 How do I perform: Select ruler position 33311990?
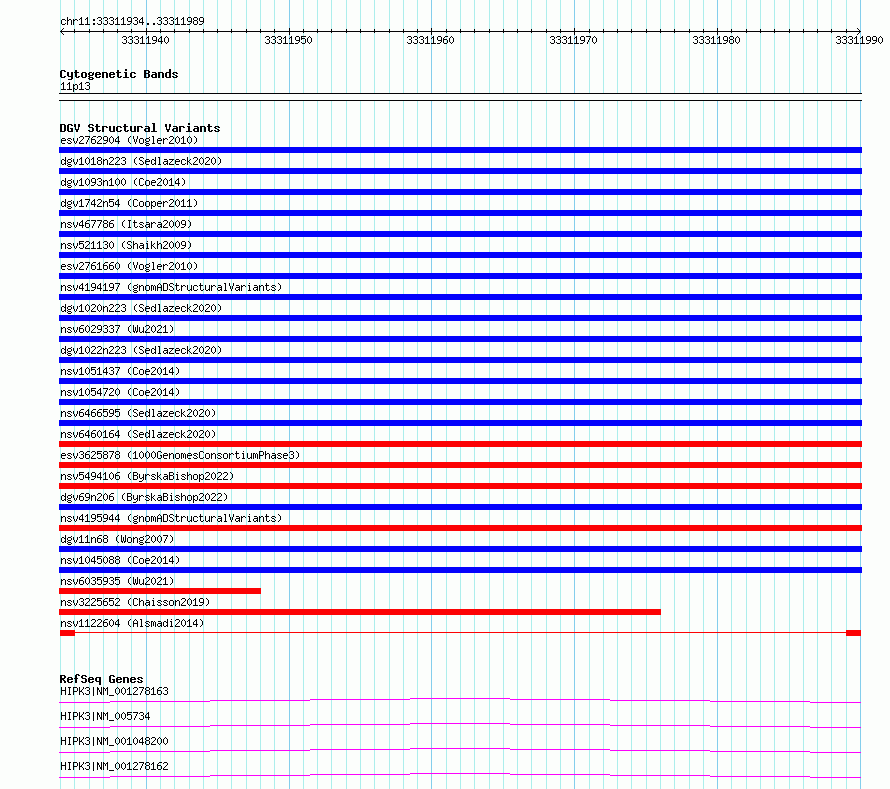tap(859, 40)
